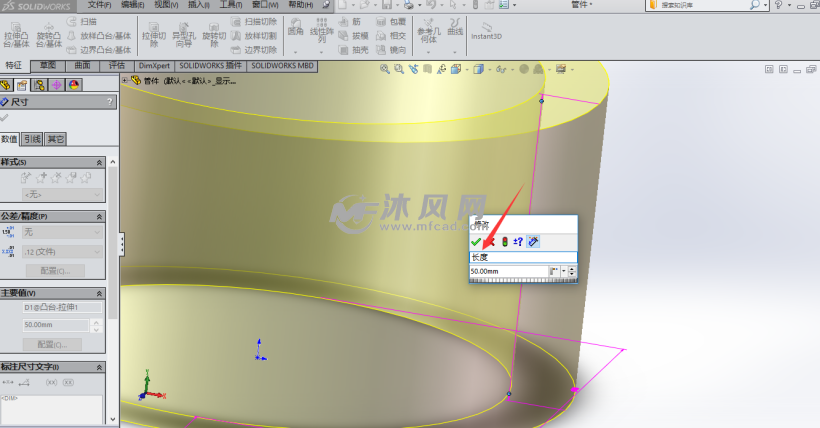
Task: Toggle Instant3D
Action: pos(486,30)
